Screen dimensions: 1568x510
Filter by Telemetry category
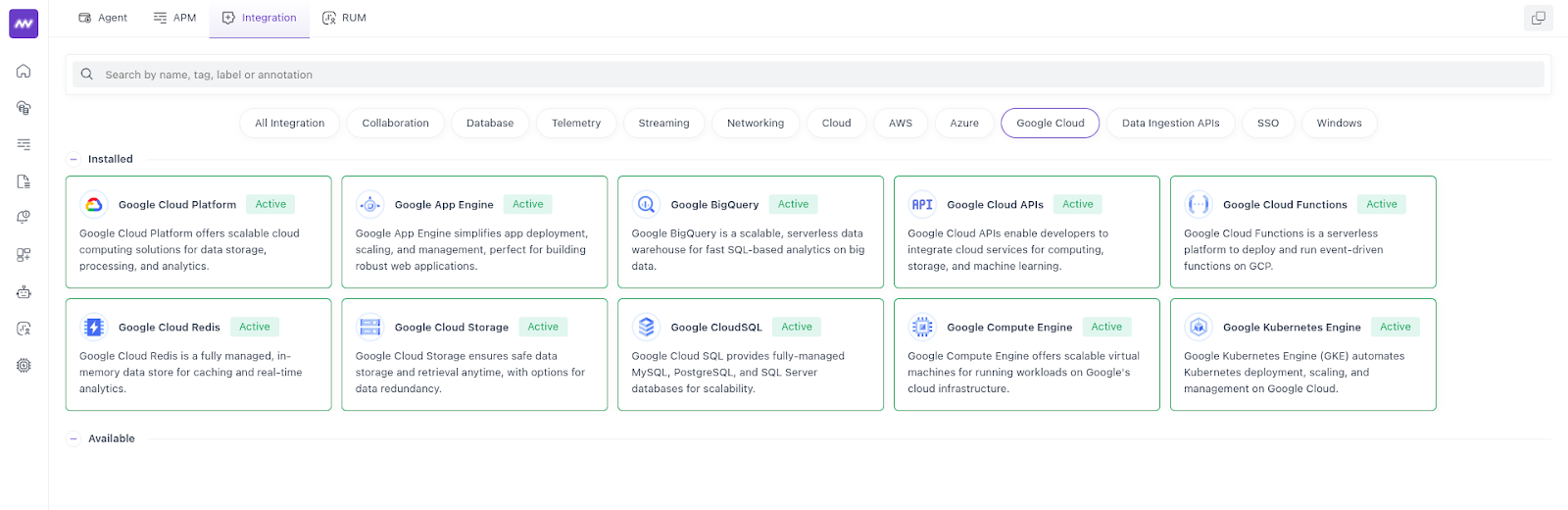pos(576,124)
